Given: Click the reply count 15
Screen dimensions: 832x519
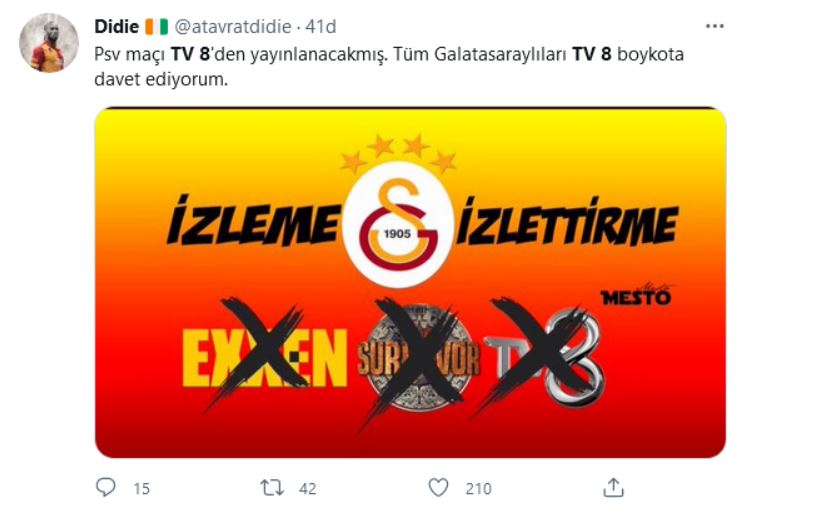Looking at the screenshot, I should point(142,489).
